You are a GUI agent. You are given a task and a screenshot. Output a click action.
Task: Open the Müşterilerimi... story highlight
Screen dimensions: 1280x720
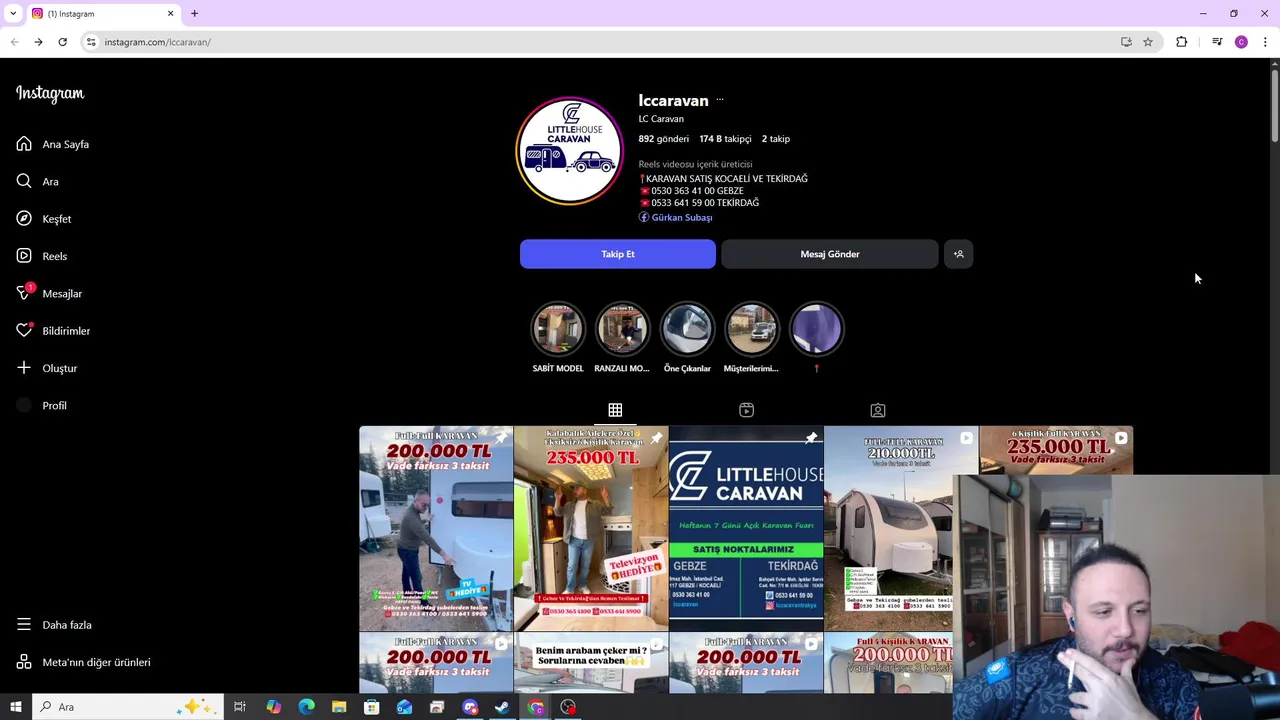coord(751,329)
